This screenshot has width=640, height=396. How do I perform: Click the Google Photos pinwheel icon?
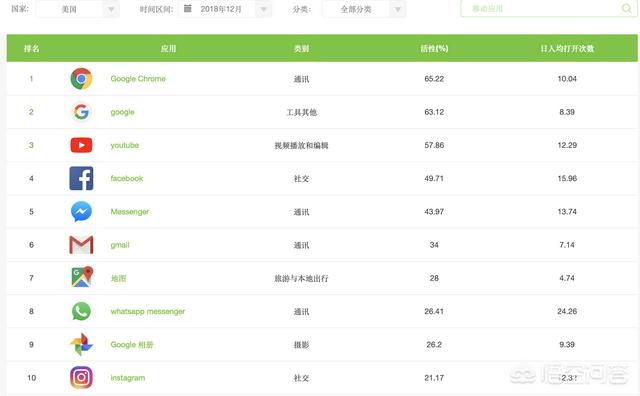(x=81, y=344)
